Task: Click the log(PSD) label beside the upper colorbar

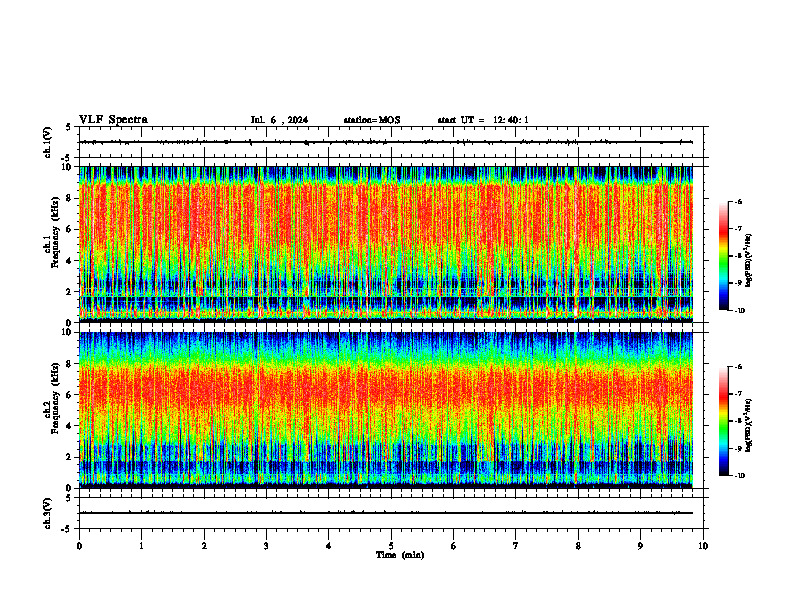Action: click(749, 261)
